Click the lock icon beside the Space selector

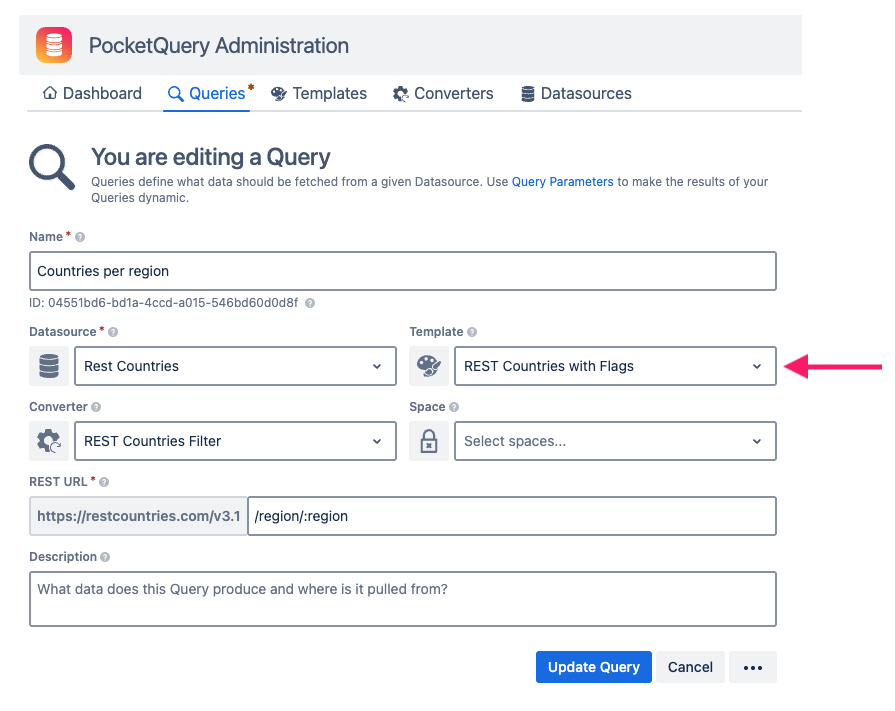428,441
